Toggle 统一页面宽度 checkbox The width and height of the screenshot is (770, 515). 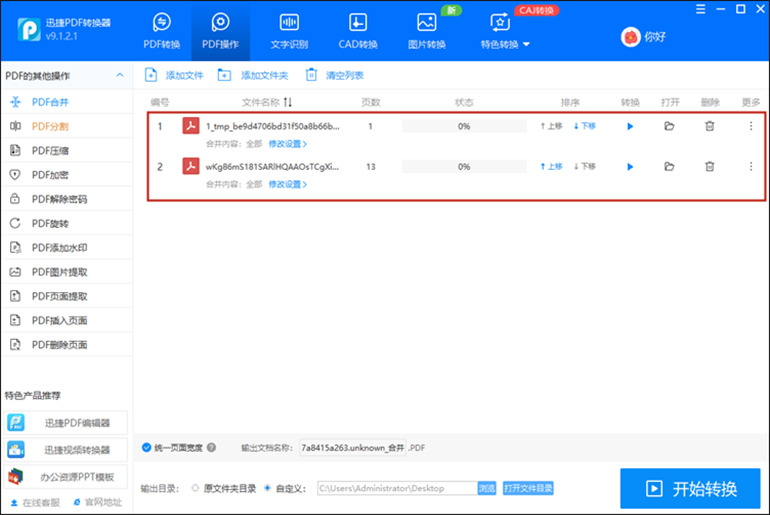click(x=146, y=447)
